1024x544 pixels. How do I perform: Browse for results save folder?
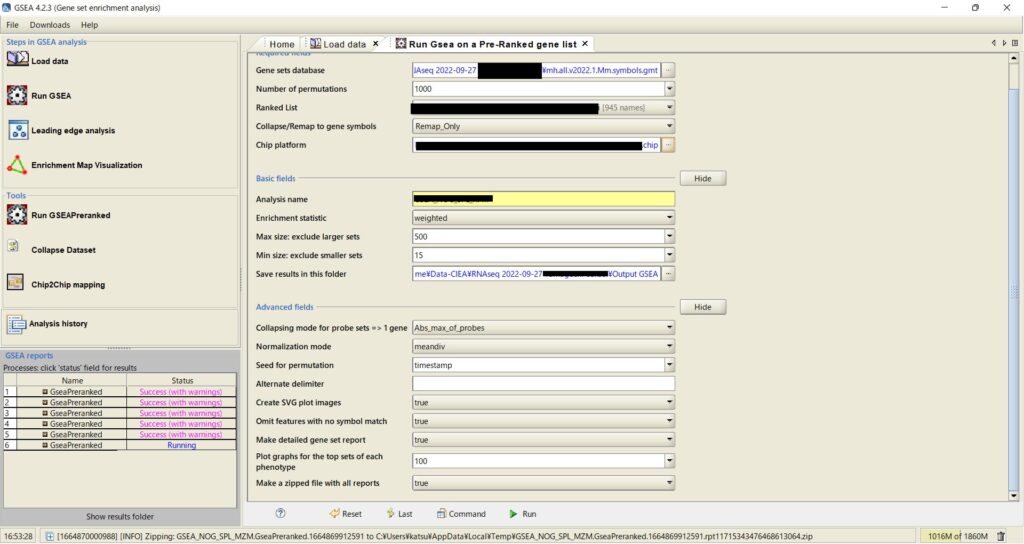point(668,274)
